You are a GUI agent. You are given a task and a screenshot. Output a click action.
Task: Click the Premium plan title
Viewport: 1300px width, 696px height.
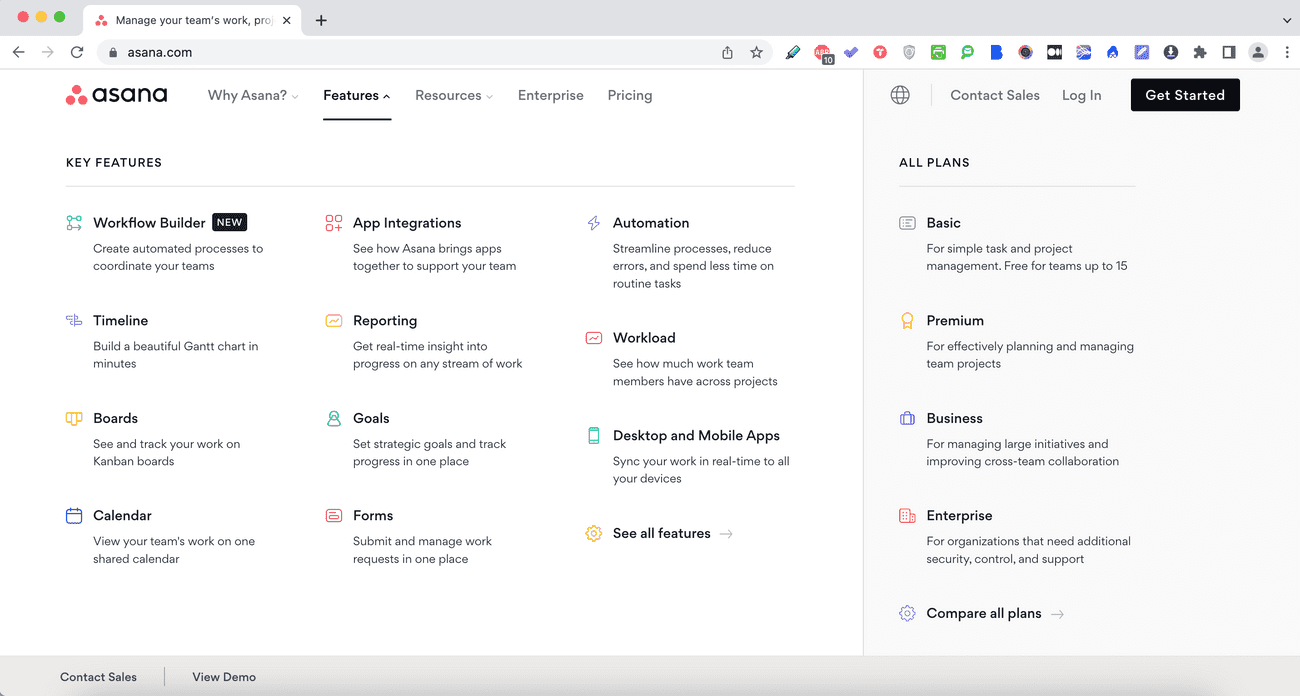coord(955,320)
